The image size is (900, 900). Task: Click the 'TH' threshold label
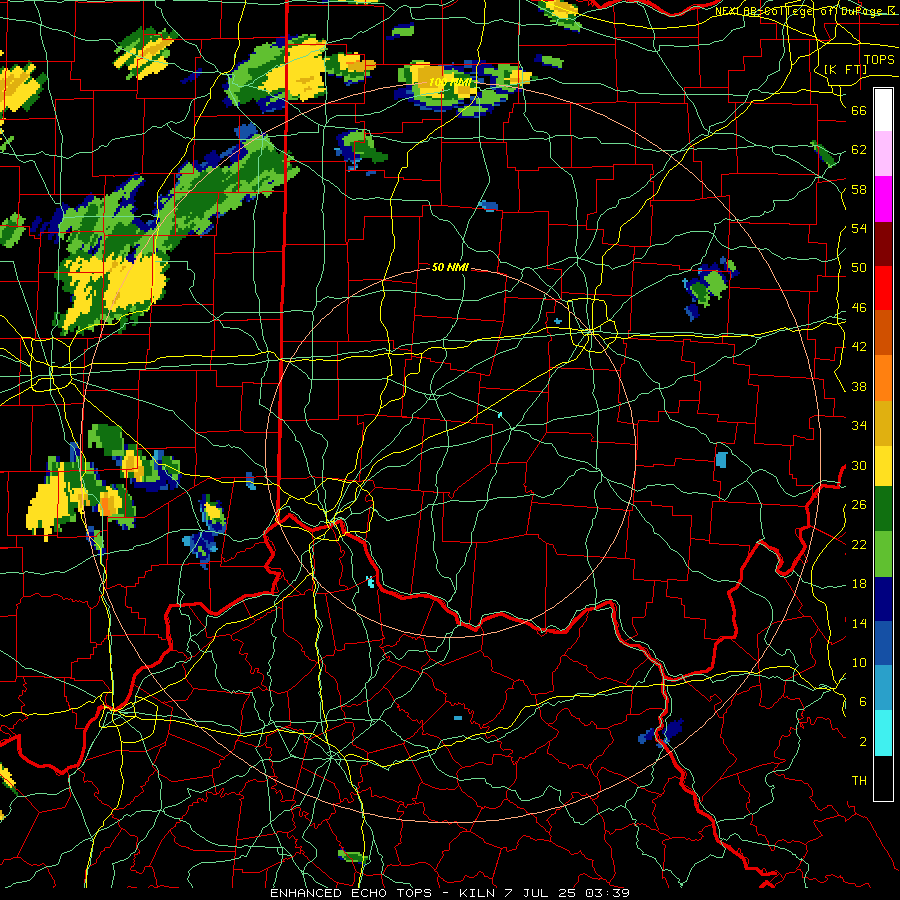tap(859, 781)
